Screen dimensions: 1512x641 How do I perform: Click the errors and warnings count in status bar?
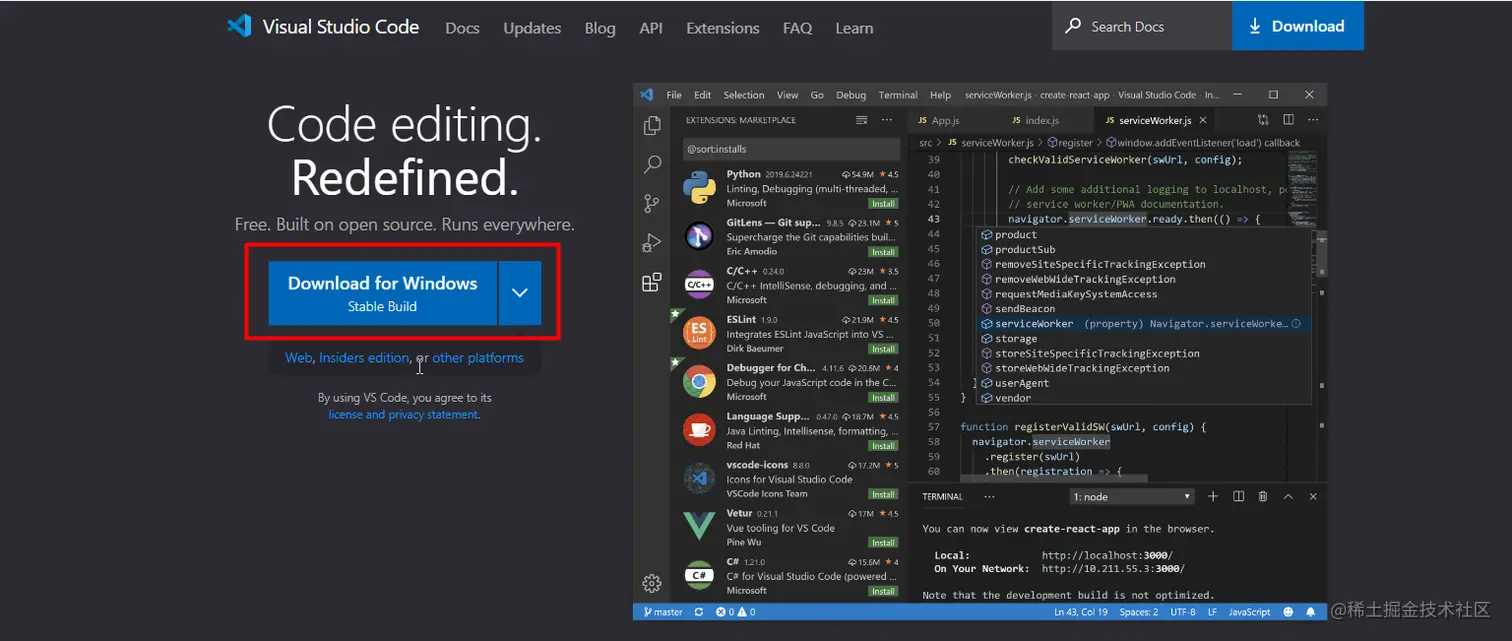(x=736, y=612)
